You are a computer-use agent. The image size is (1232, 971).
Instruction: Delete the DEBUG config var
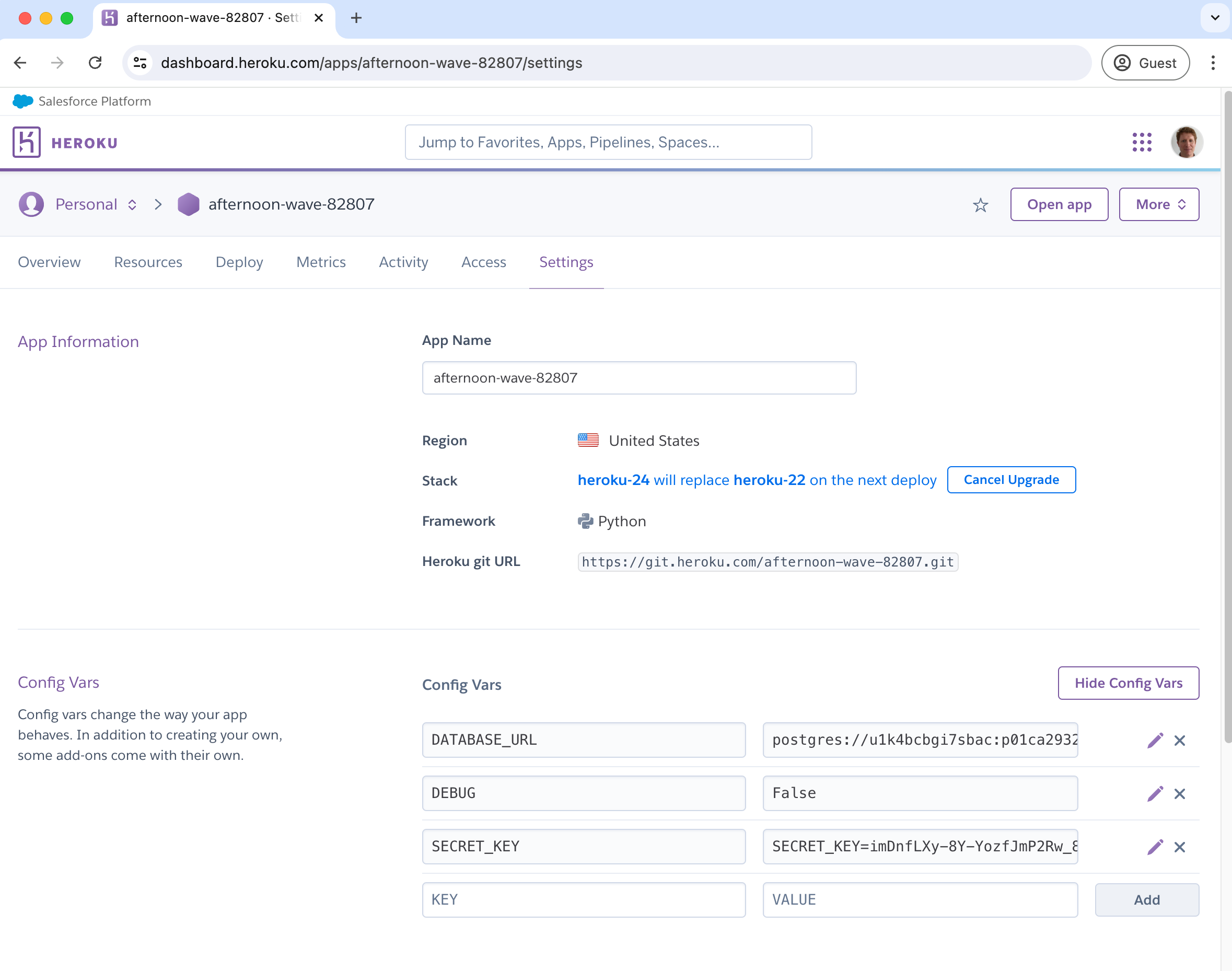click(1180, 794)
